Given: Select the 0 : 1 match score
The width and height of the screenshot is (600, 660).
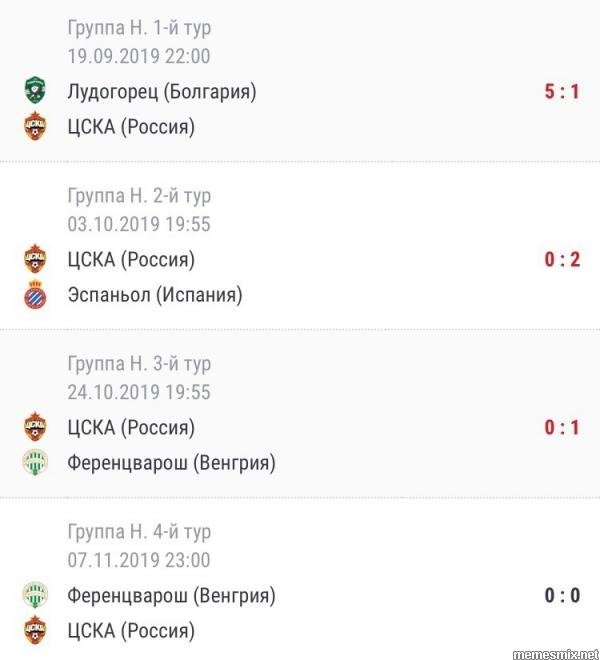Looking at the screenshot, I should pyautogui.click(x=562, y=427).
